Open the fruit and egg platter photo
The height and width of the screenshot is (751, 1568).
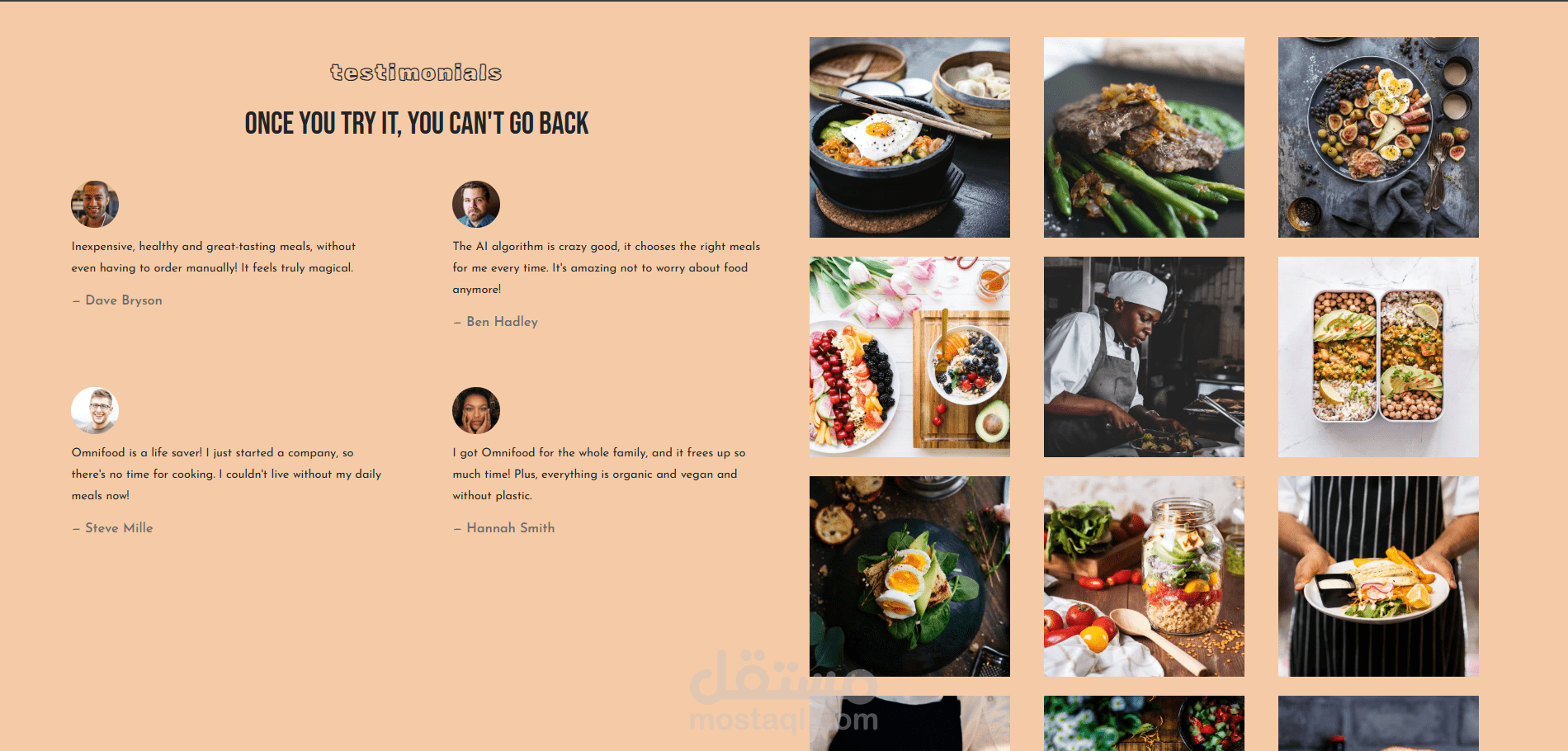(x=1378, y=137)
